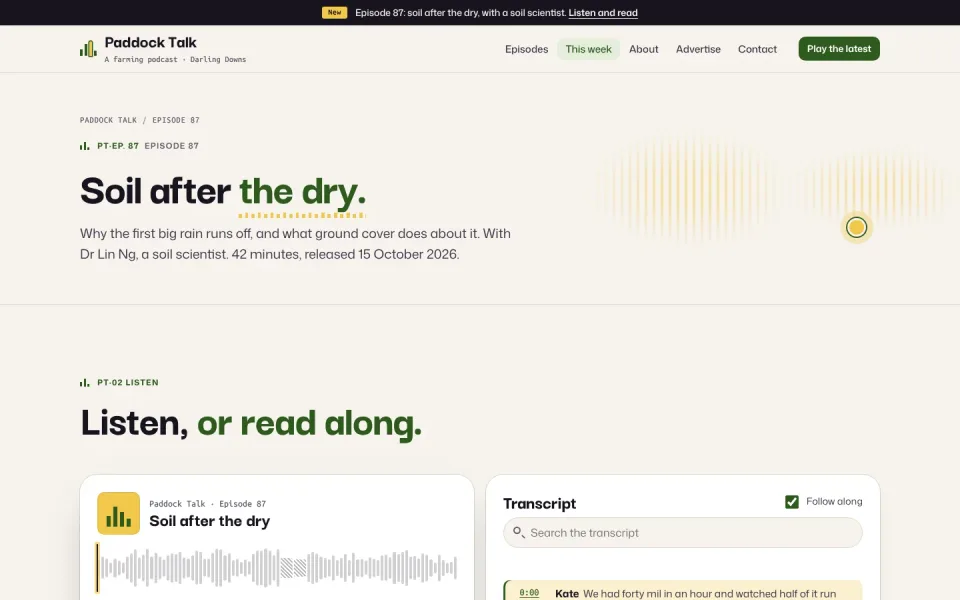
Task: Click the Search the transcript field
Action: (x=683, y=533)
